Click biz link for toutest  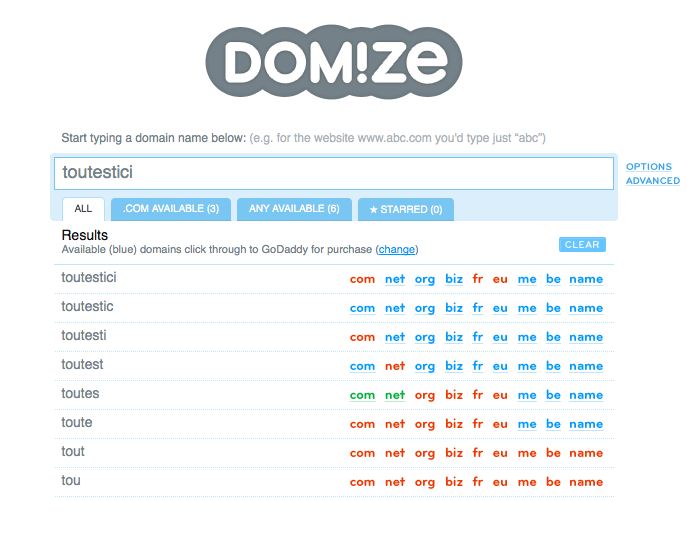click(454, 366)
